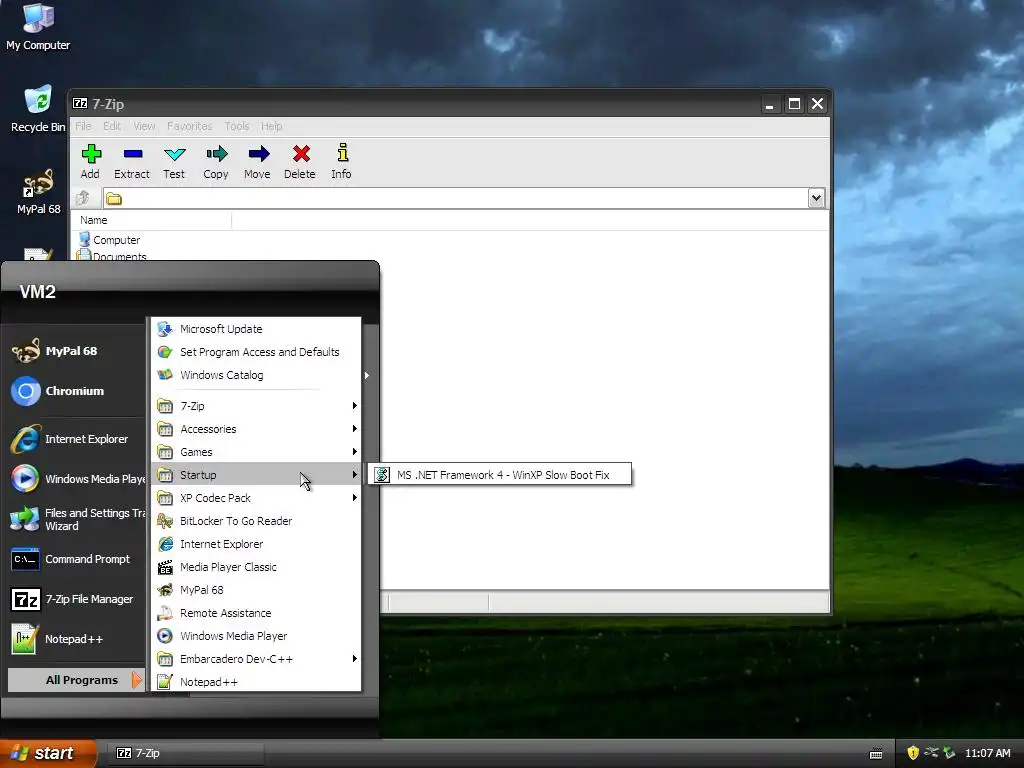The image size is (1024, 768).
Task: Click the All Programs button
Action: tap(76, 680)
